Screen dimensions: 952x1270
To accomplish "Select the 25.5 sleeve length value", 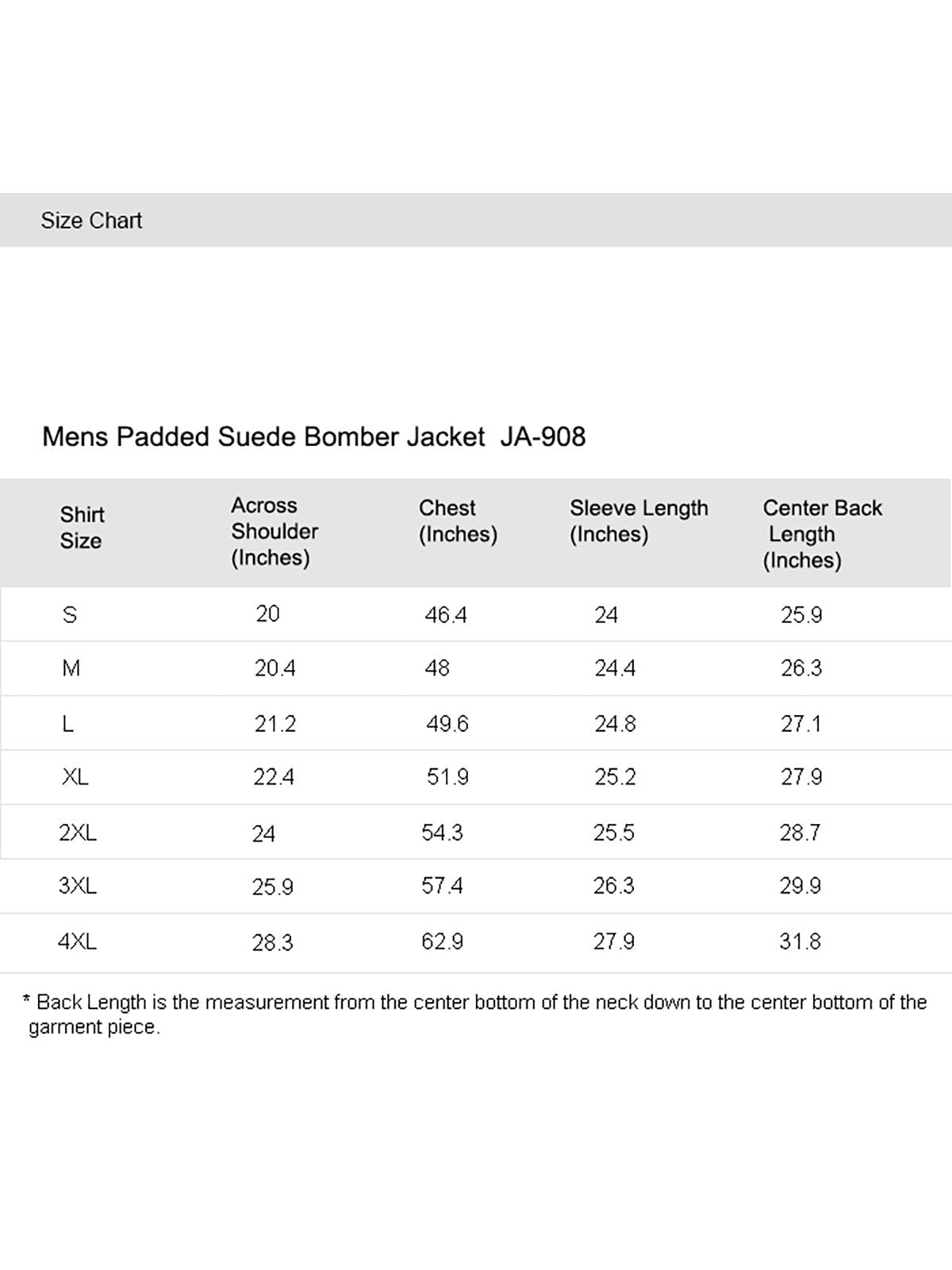I will 614,833.
